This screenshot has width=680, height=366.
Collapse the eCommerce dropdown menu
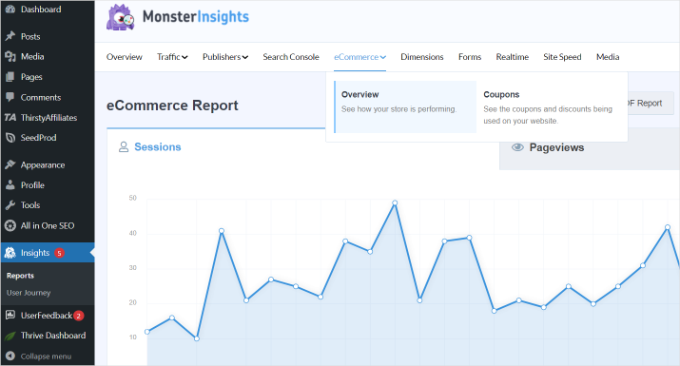(360, 57)
